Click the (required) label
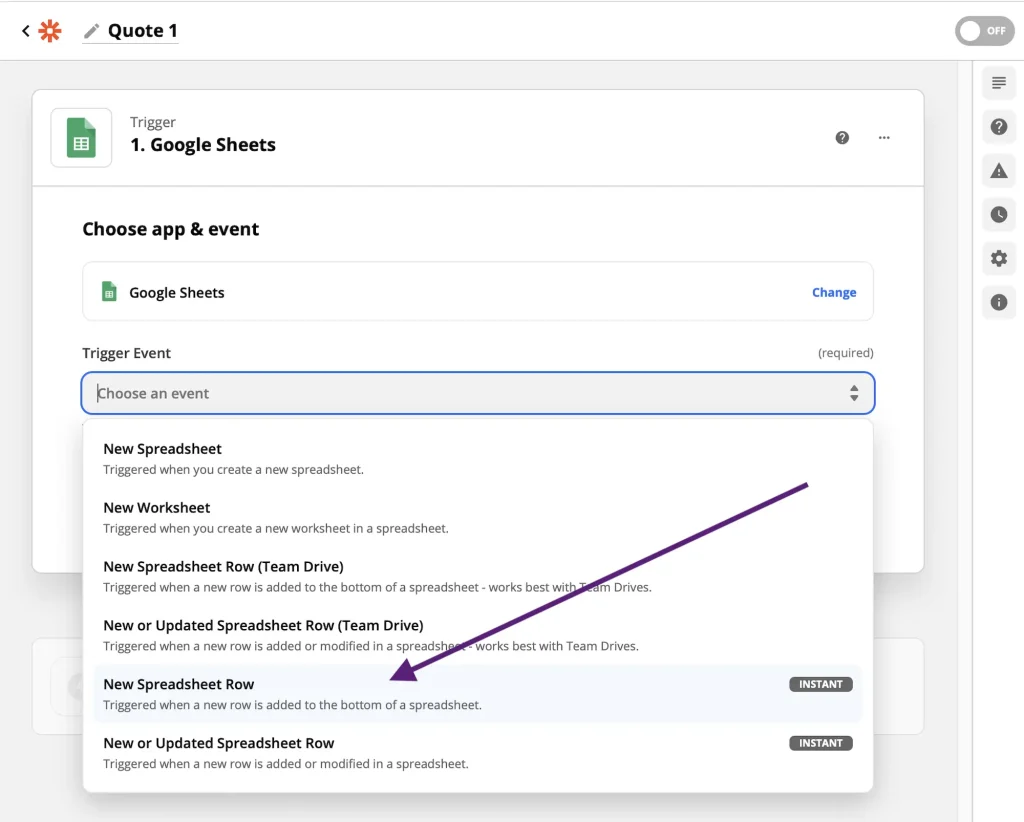1024x822 pixels. click(x=846, y=353)
